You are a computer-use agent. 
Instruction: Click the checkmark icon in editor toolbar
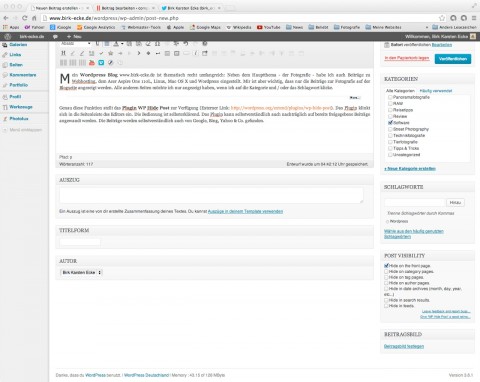(x=101, y=53)
